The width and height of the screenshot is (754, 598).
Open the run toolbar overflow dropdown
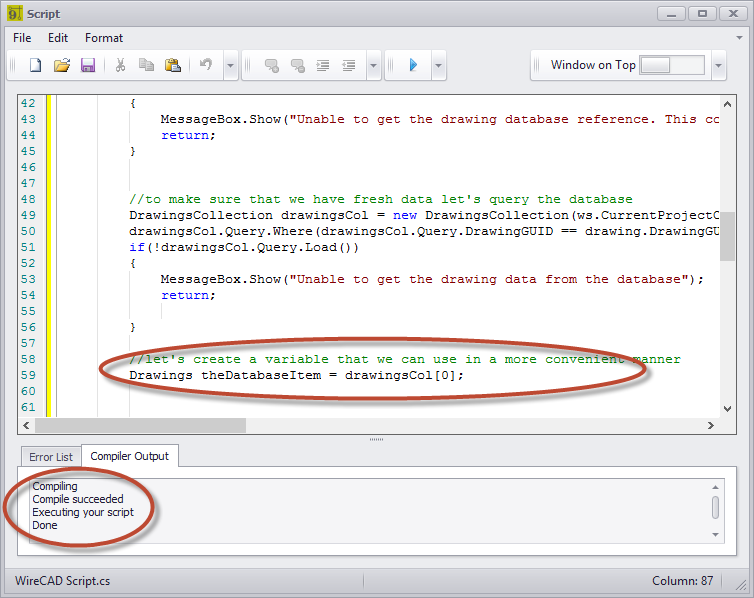tap(438, 65)
